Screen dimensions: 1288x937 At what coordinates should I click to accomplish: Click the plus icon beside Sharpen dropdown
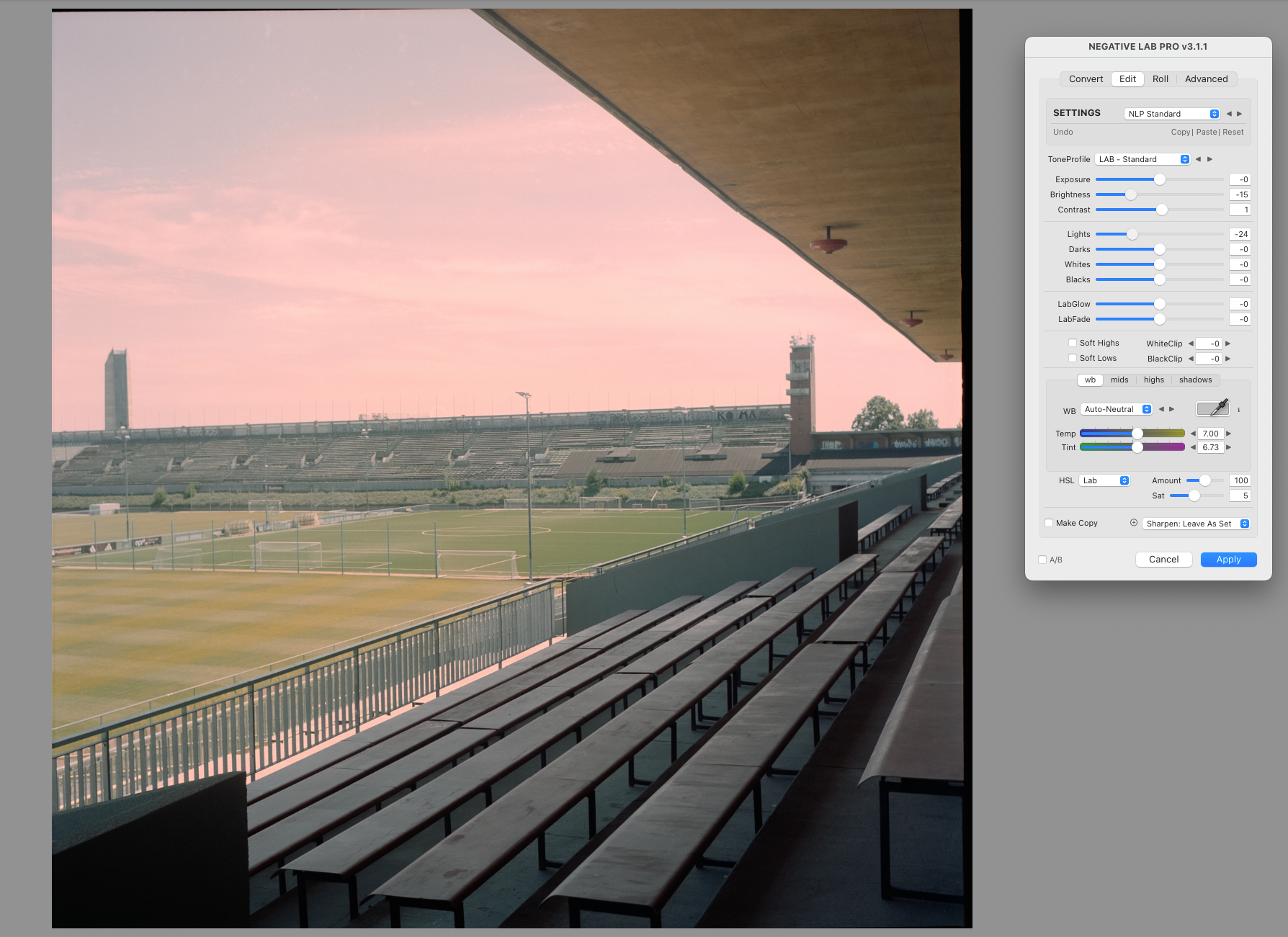pos(1134,523)
